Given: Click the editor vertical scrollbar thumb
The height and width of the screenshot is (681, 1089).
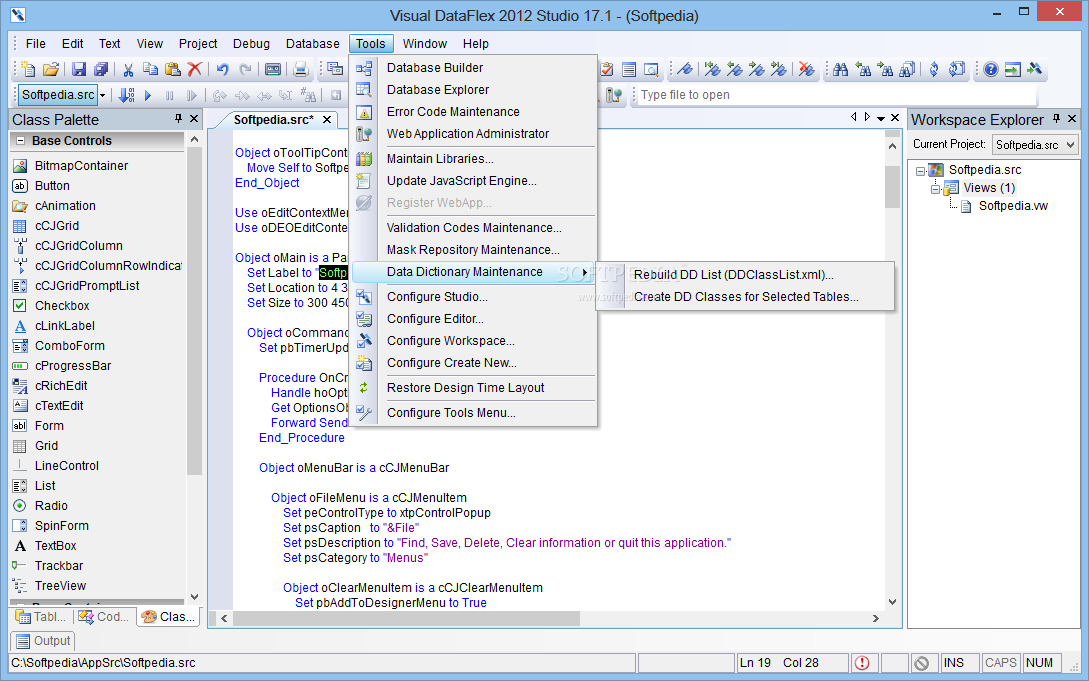Looking at the screenshot, I should click(x=892, y=187).
